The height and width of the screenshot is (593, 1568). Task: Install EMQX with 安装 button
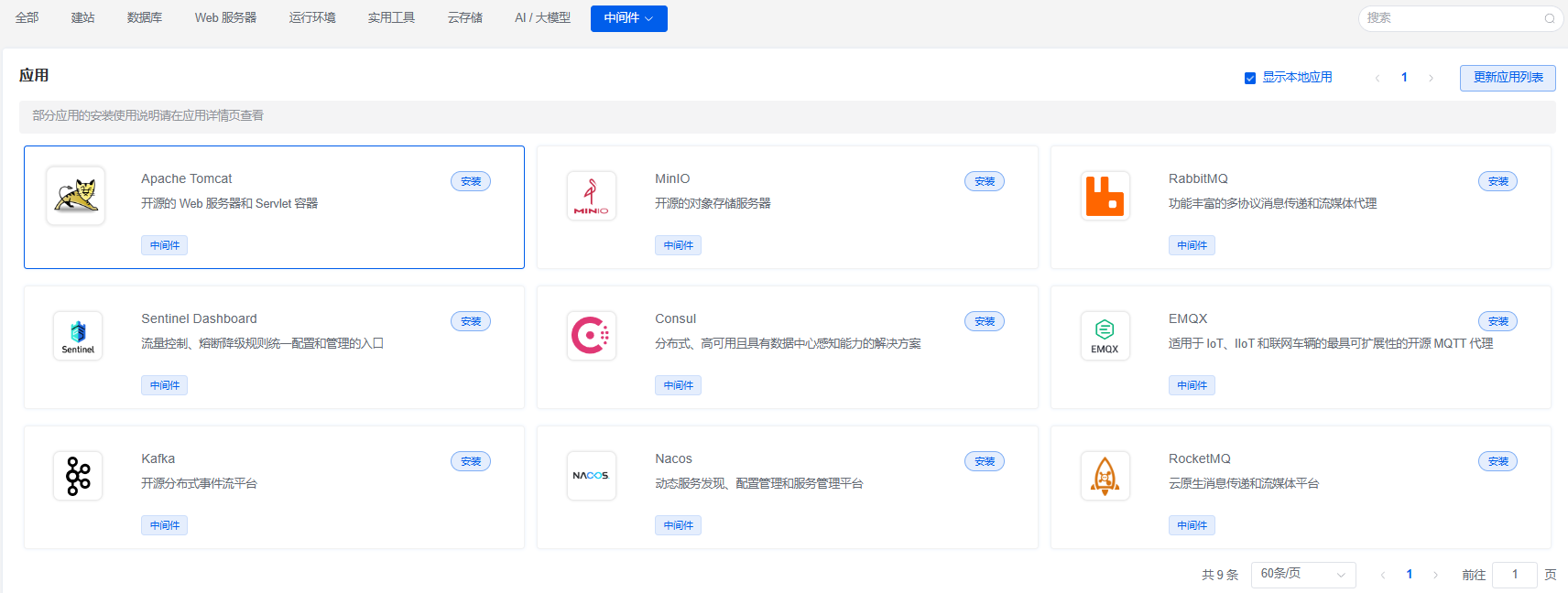(1498, 321)
